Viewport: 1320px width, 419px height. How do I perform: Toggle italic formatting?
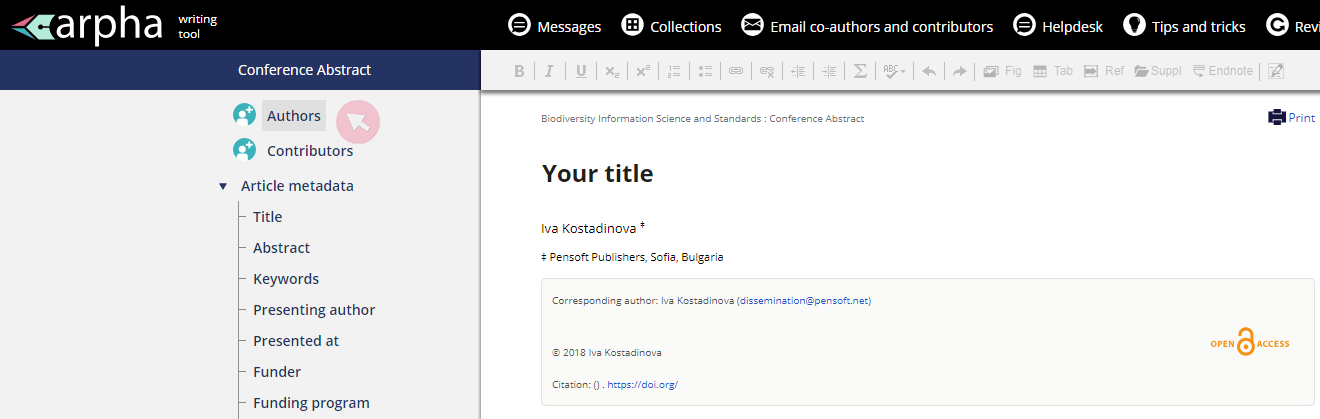coord(549,71)
